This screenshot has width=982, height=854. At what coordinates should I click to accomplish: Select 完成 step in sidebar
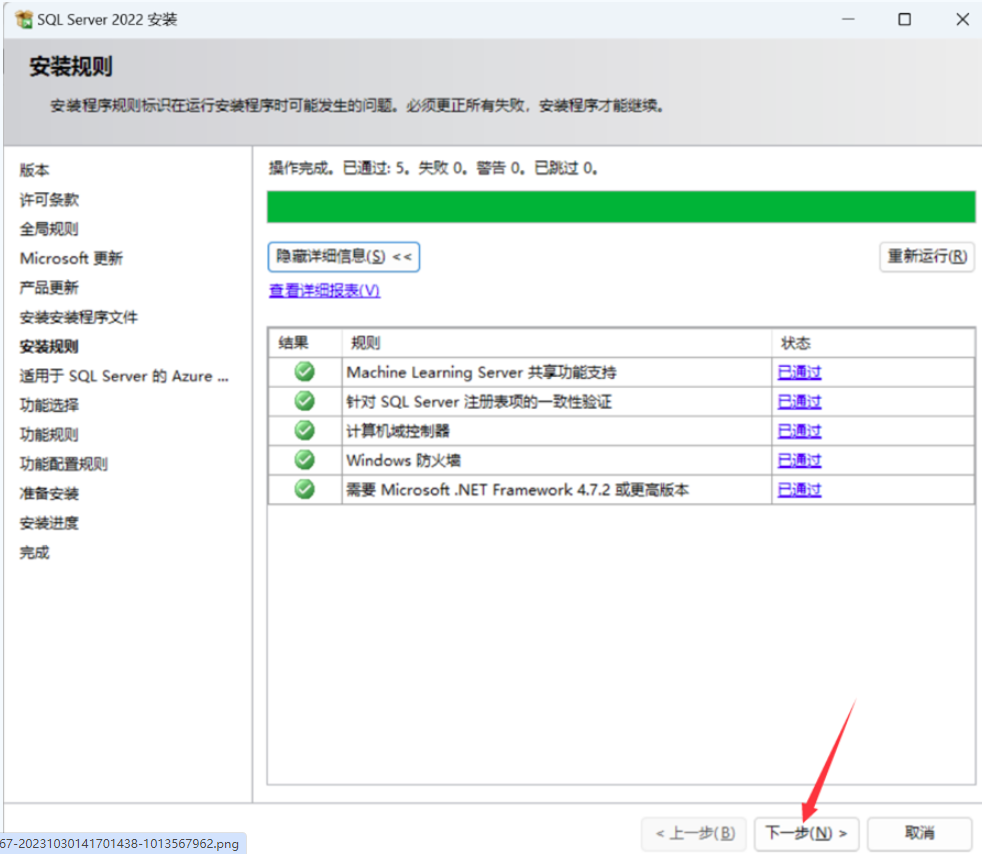click(x=34, y=553)
